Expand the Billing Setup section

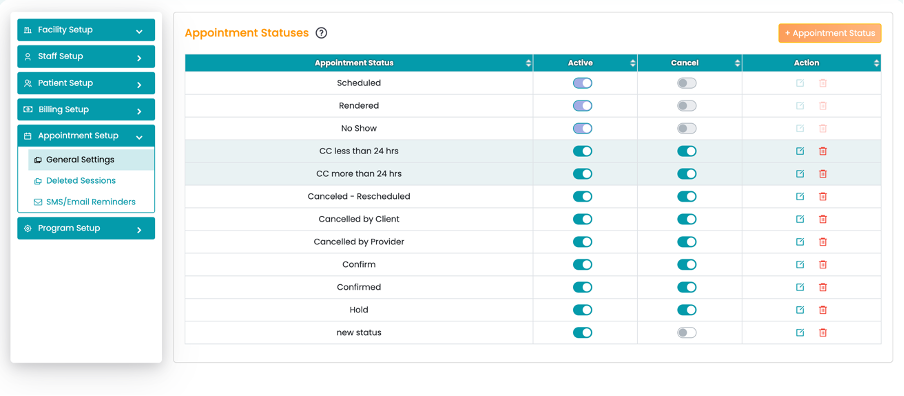point(86,110)
